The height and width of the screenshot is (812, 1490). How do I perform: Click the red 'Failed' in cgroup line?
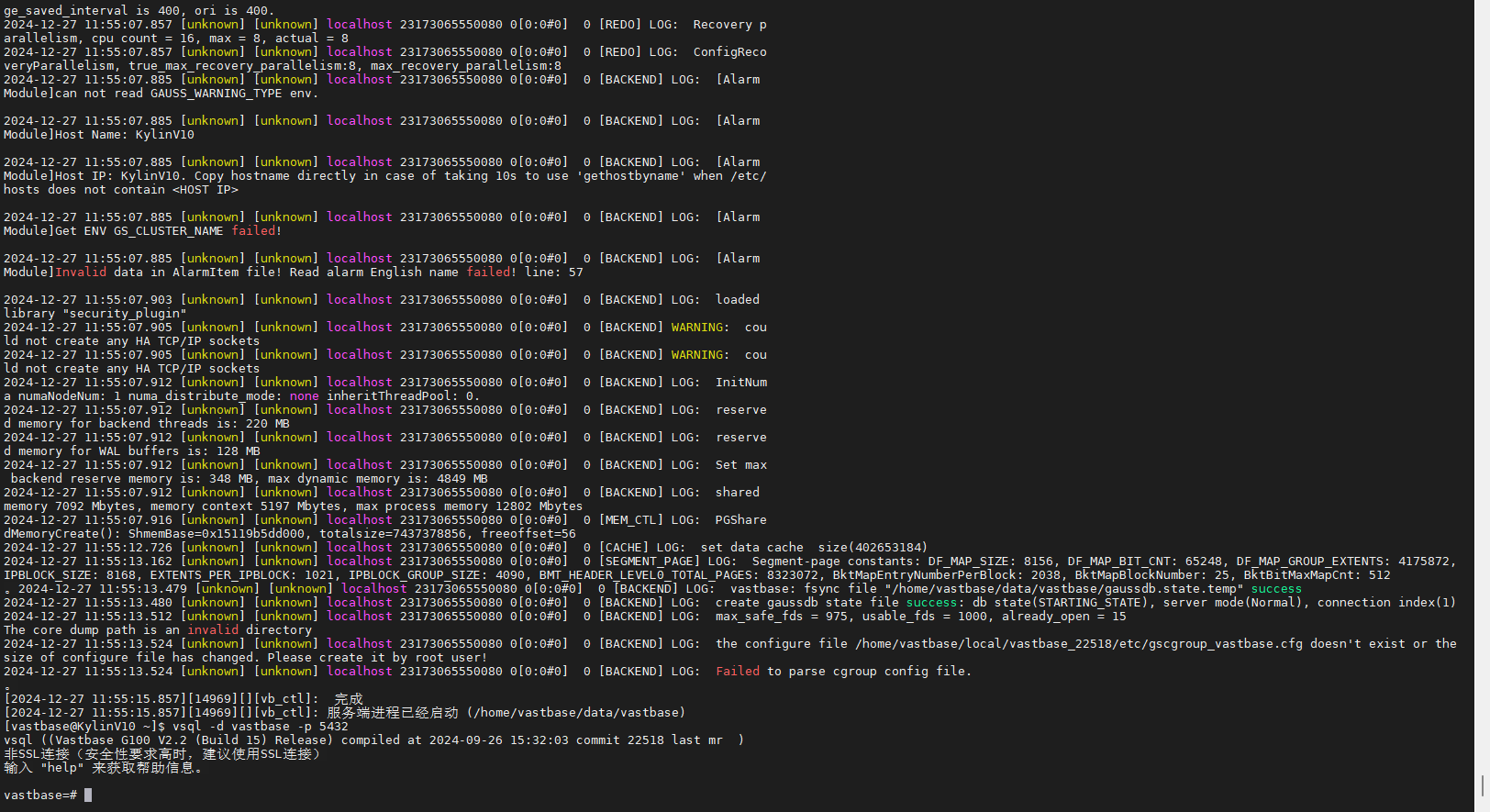tap(738, 672)
